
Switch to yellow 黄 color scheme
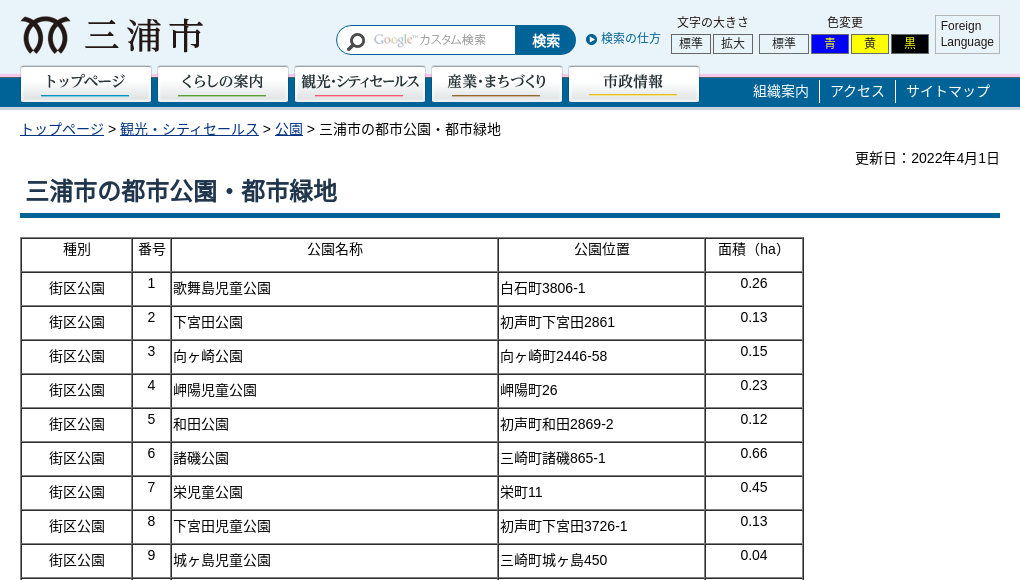(x=870, y=44)
